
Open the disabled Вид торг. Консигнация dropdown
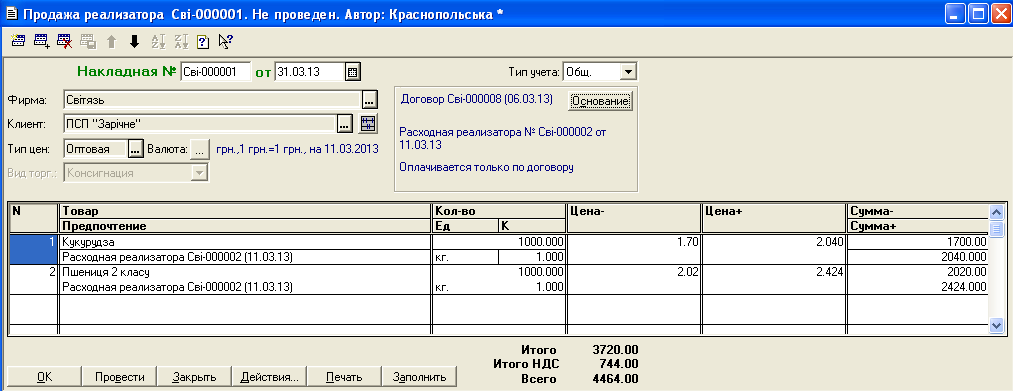click(x=200, y=173)
